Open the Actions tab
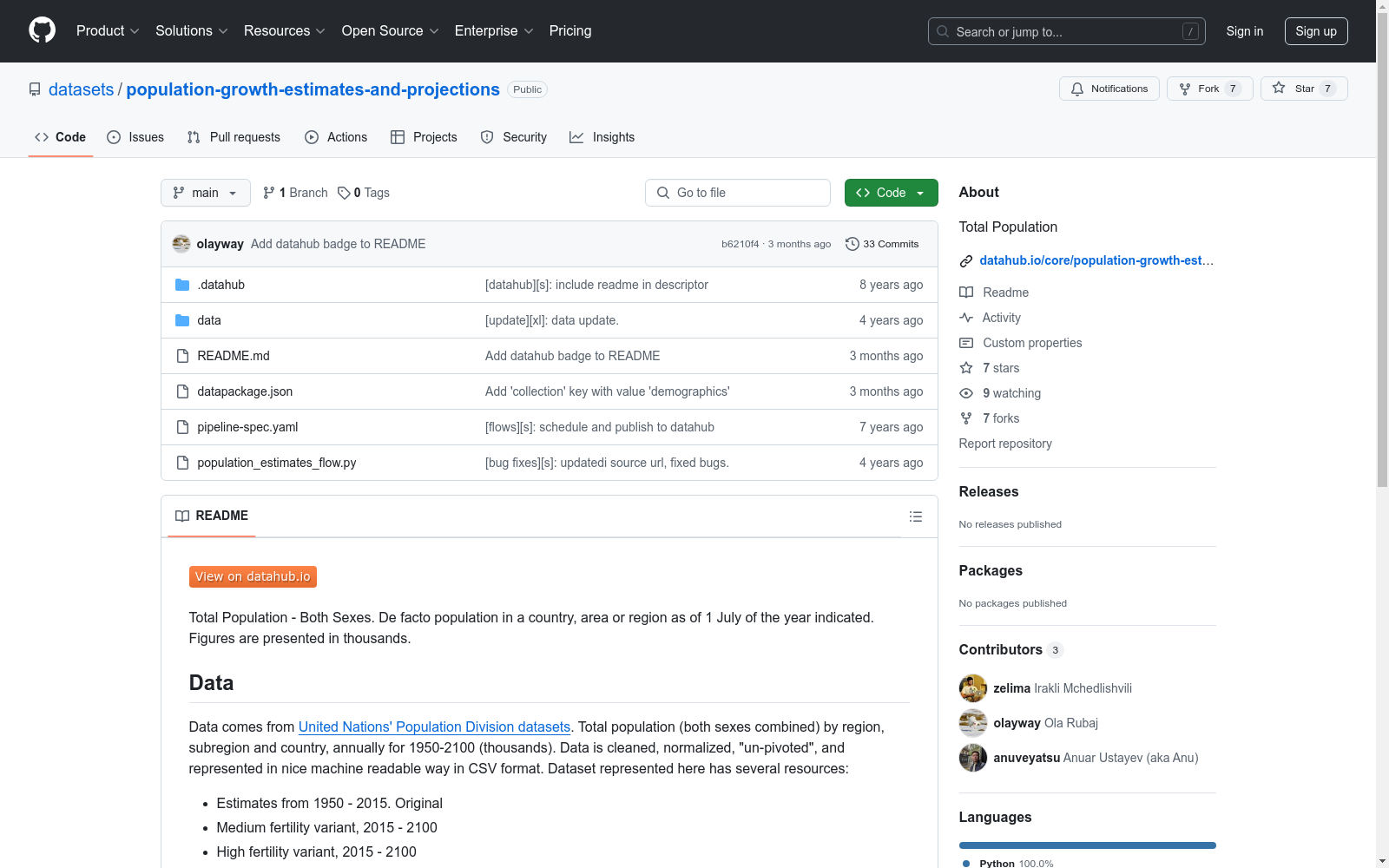The image size is (1389, 868). coord(336,137)
